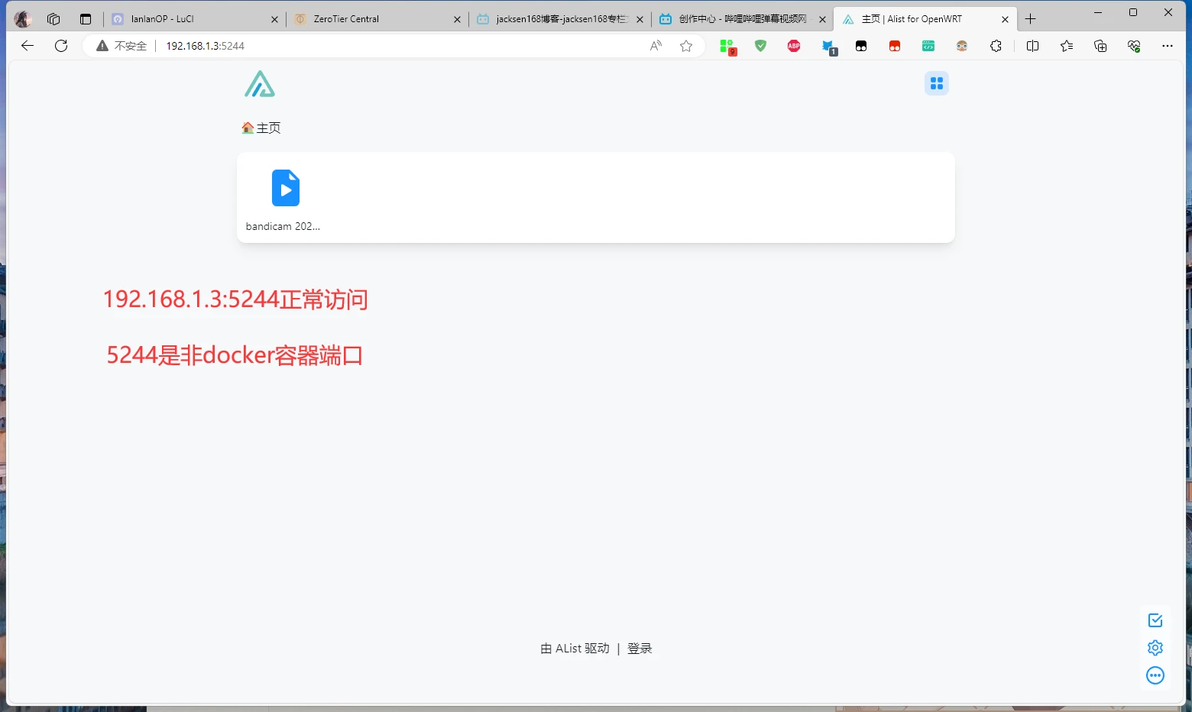Toggle the checkbox selection icon at bottom right

click(1155, 620)
